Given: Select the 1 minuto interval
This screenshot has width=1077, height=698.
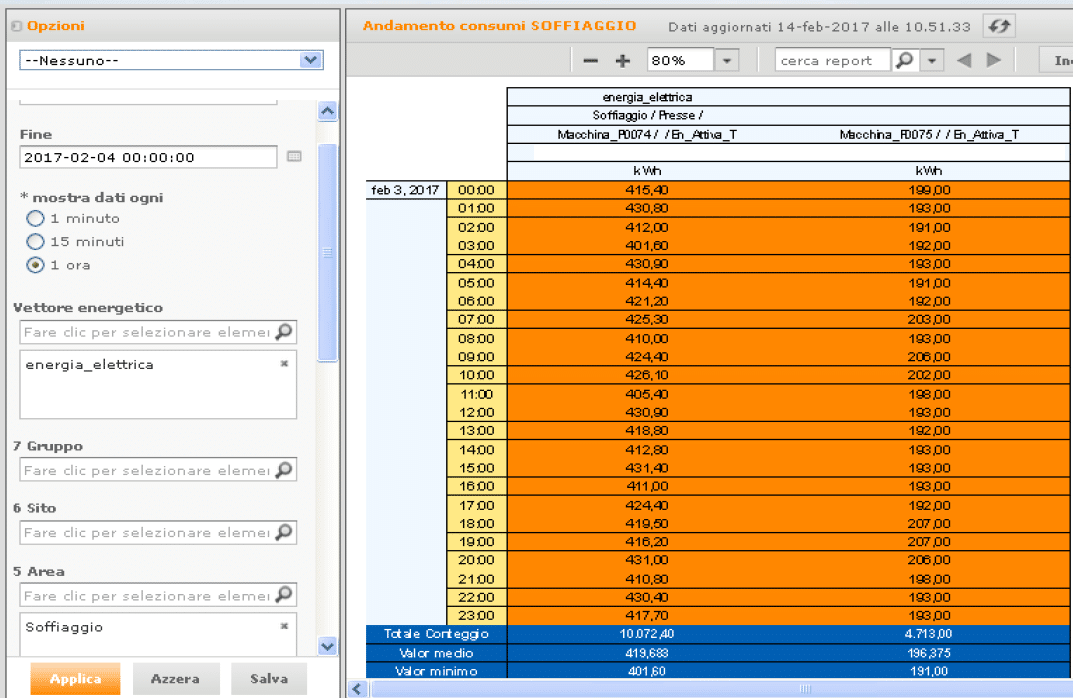Looking at the screenshot, I should tap(36, 218).
